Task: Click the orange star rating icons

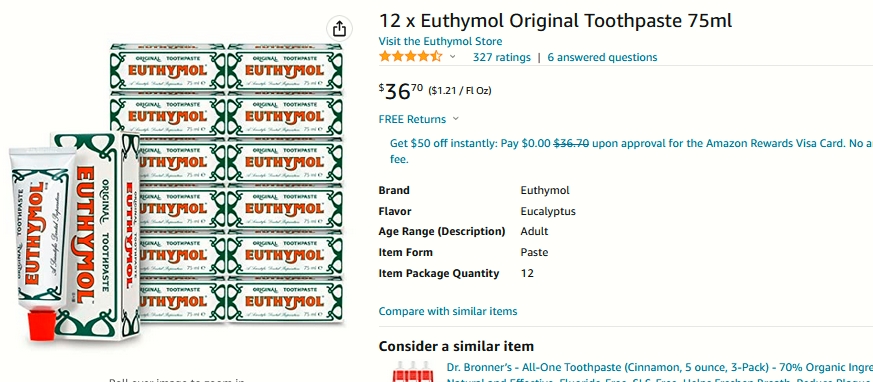Action: [x=410, y=57]
